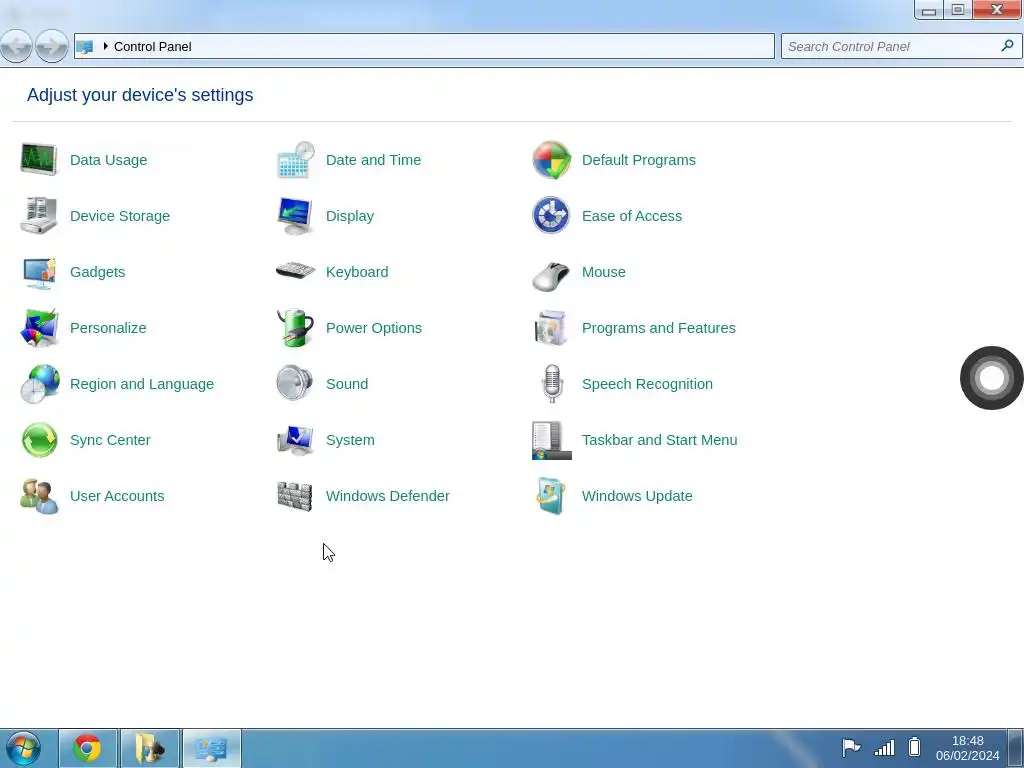Open the Display settings link
The image size is (1024, 768).
[x=350, y=216]
